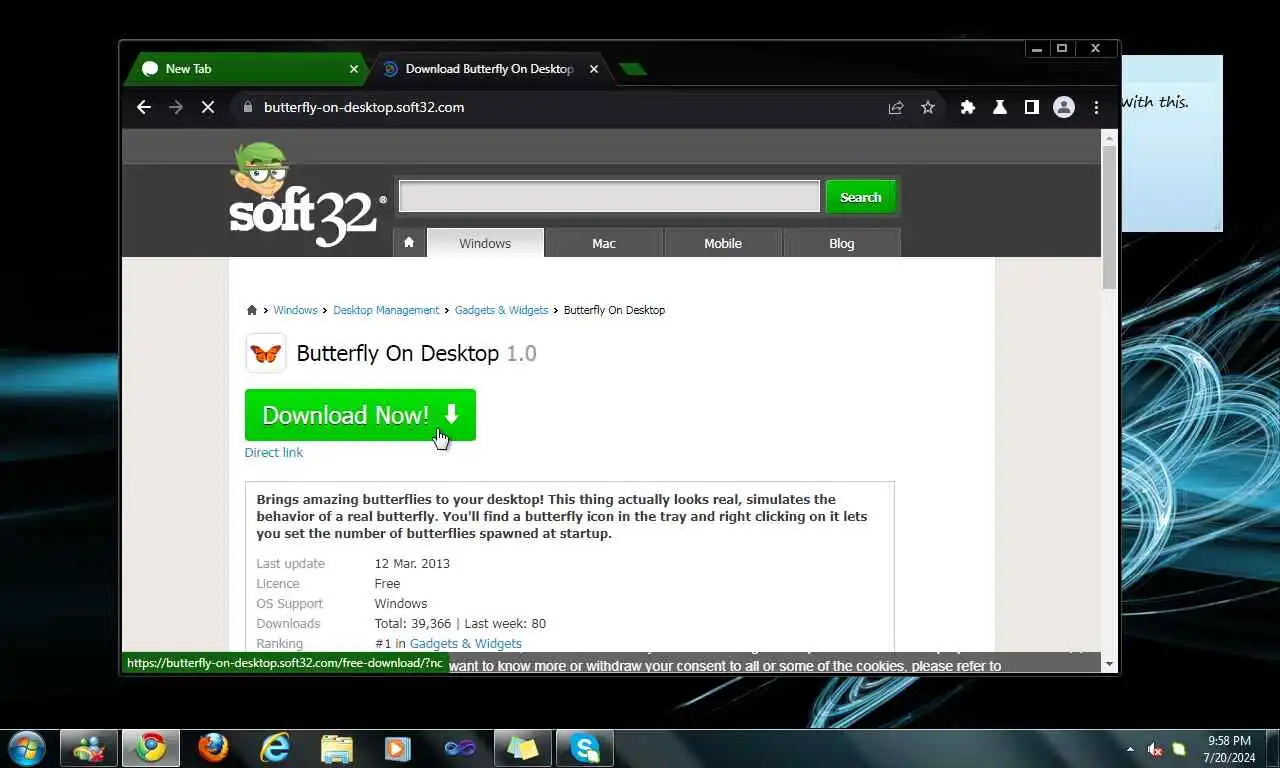Show hidden tray icons arrow

point(1130,749)
